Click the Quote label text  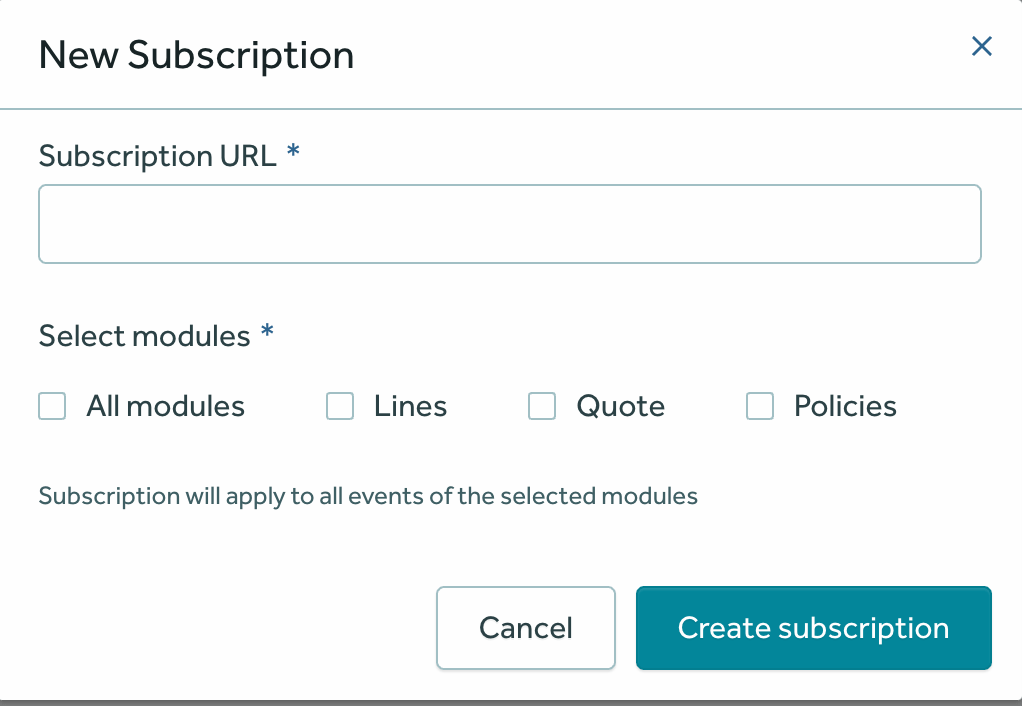[x=620, y=406]
